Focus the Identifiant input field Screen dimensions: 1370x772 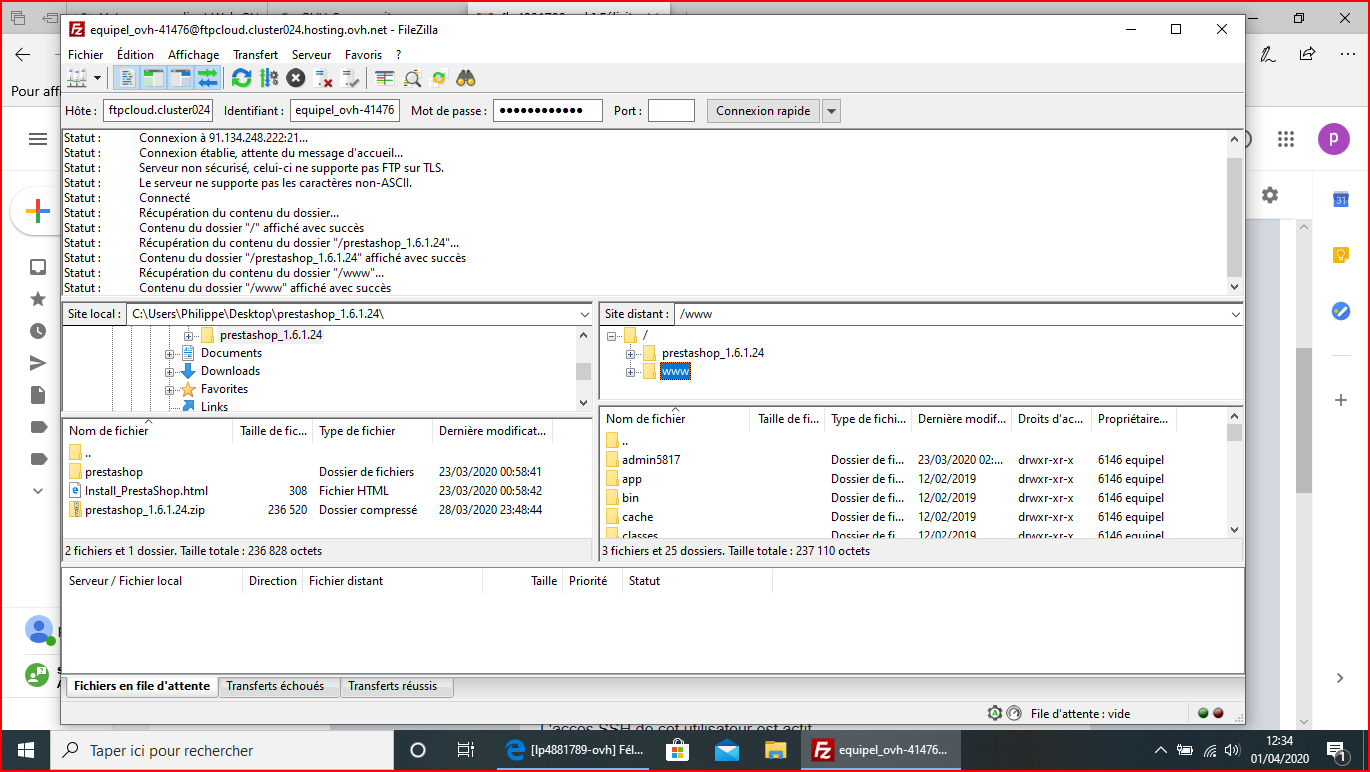[x=345, y=110]
